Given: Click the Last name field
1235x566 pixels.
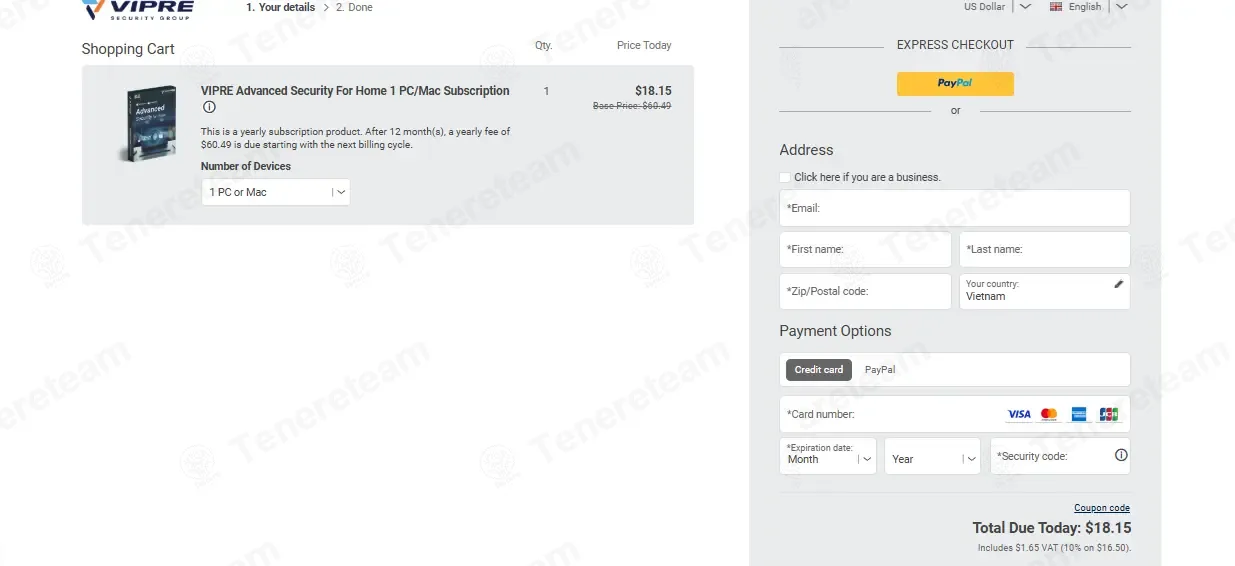Looking at the screenshot, I should click(1045, 250).
